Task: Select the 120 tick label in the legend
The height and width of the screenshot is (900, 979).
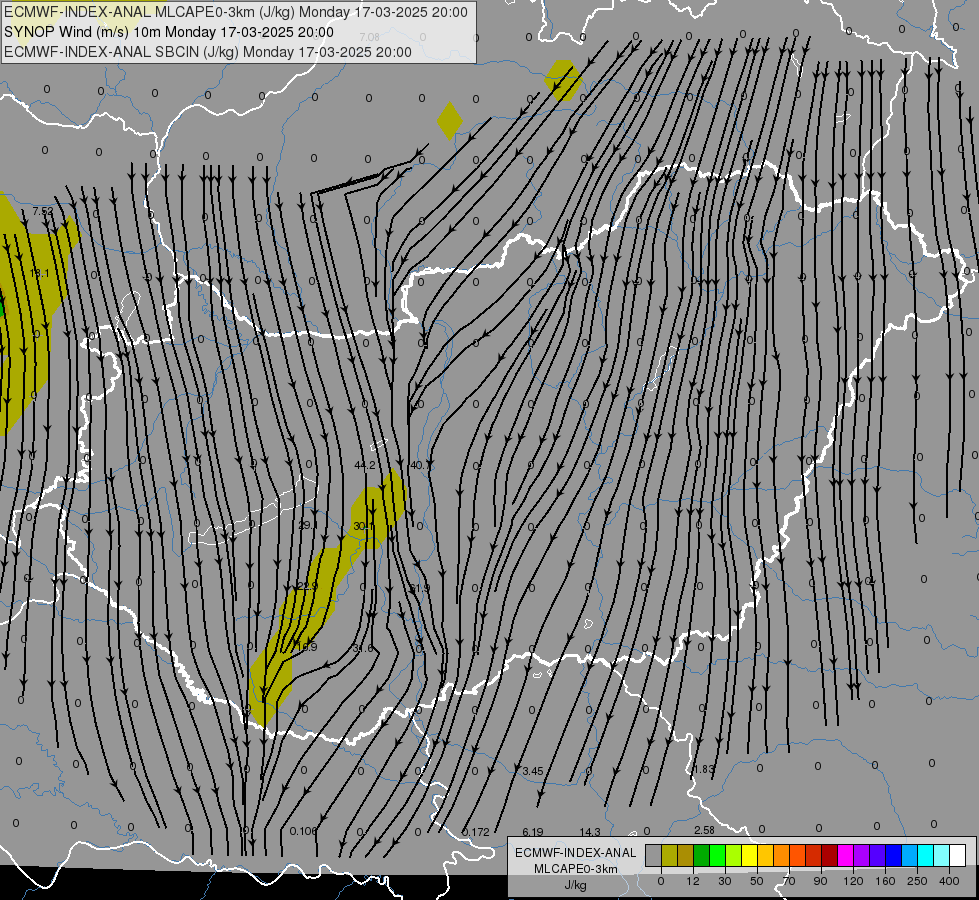Action: (x=853, y=881)
